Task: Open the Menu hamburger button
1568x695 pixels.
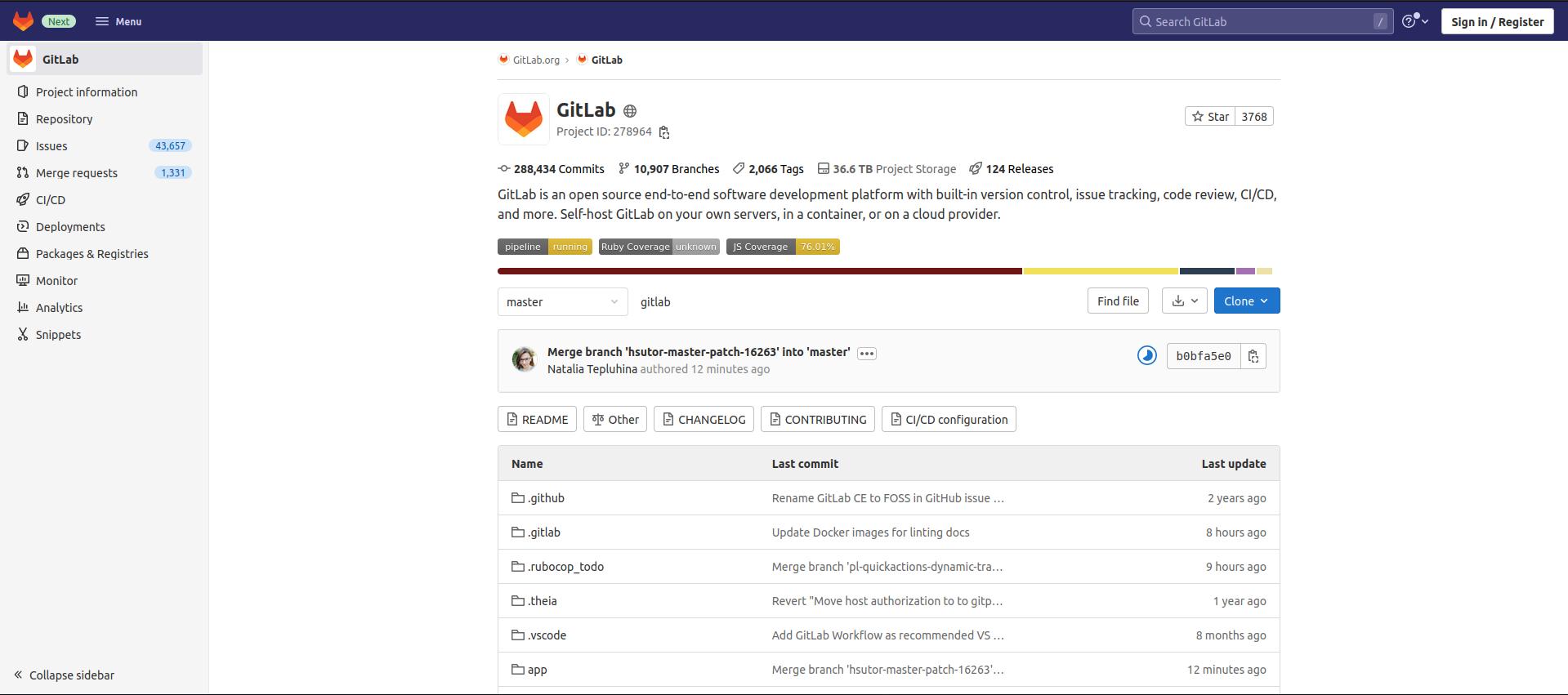Action: click(118, 21)
